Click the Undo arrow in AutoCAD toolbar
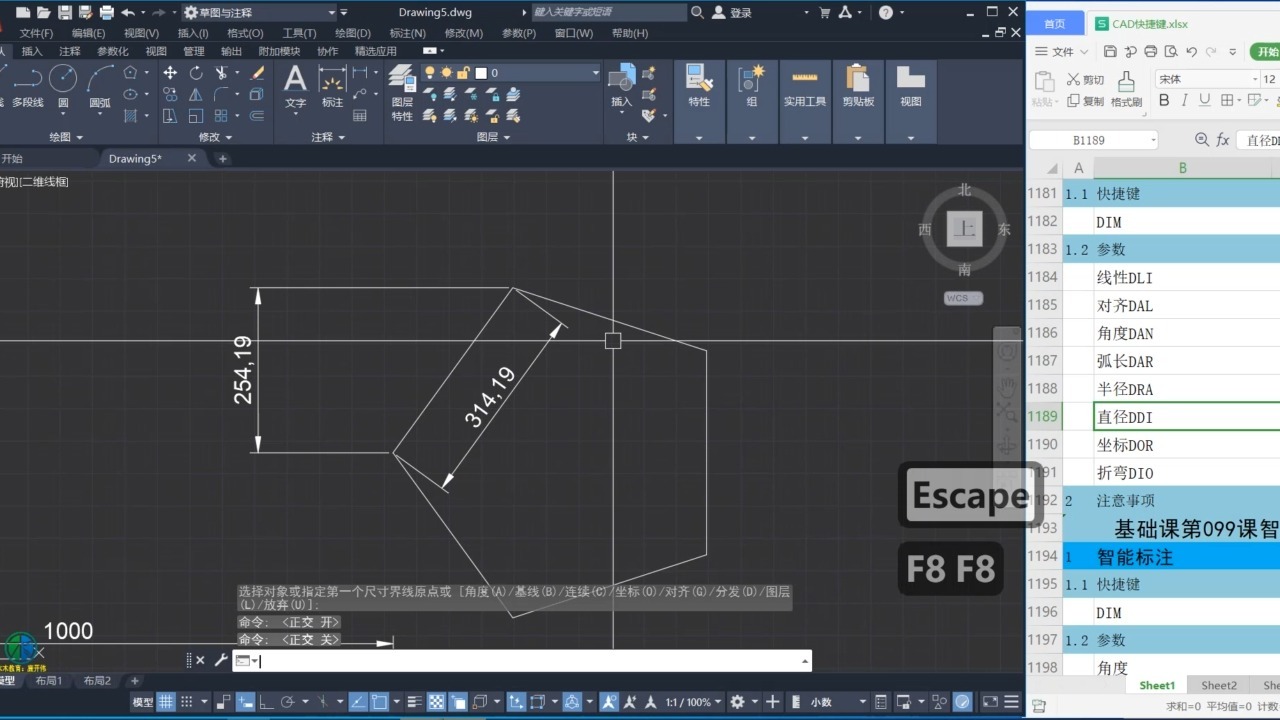1280x720 pixels. click(127, 13)
